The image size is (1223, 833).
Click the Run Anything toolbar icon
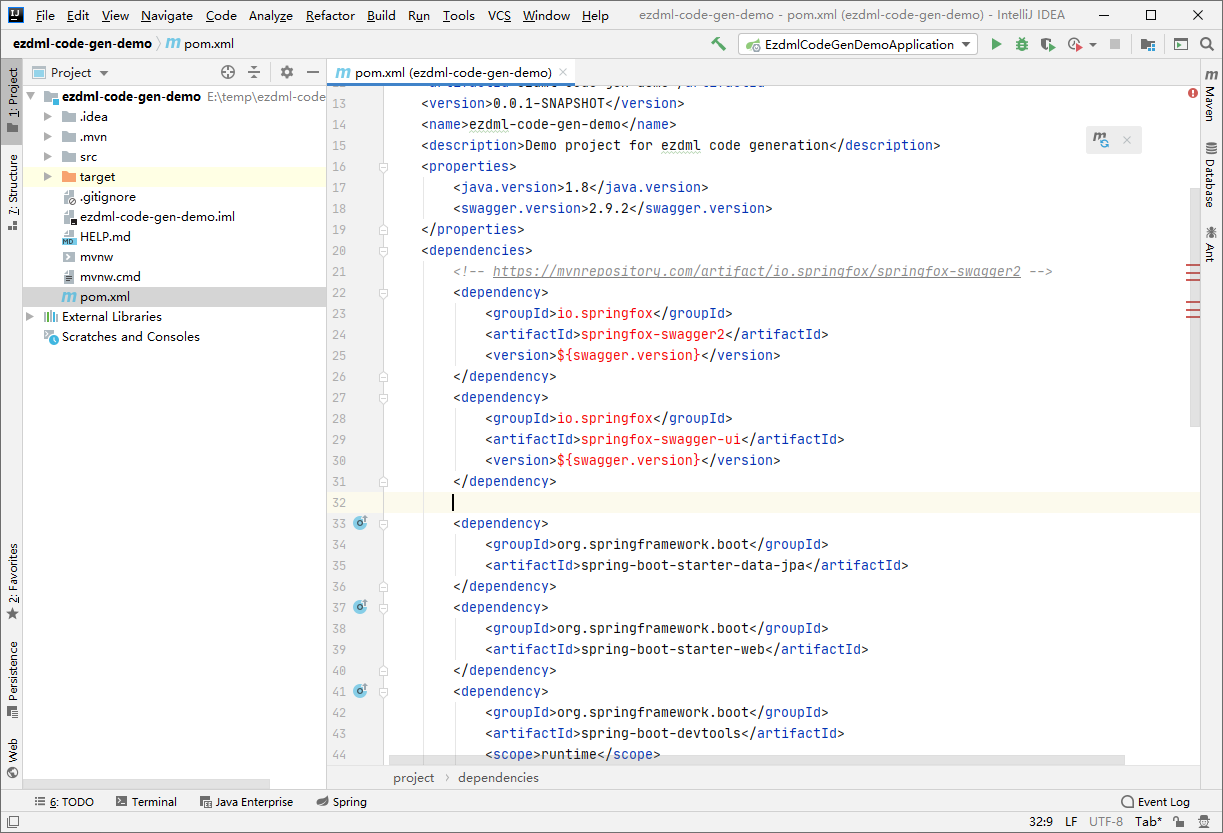pyautogui.click(x=1181, y=44)
